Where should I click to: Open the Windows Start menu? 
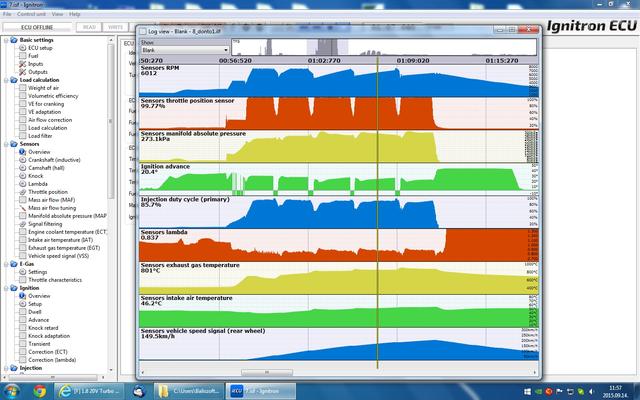tap(11, 391)
